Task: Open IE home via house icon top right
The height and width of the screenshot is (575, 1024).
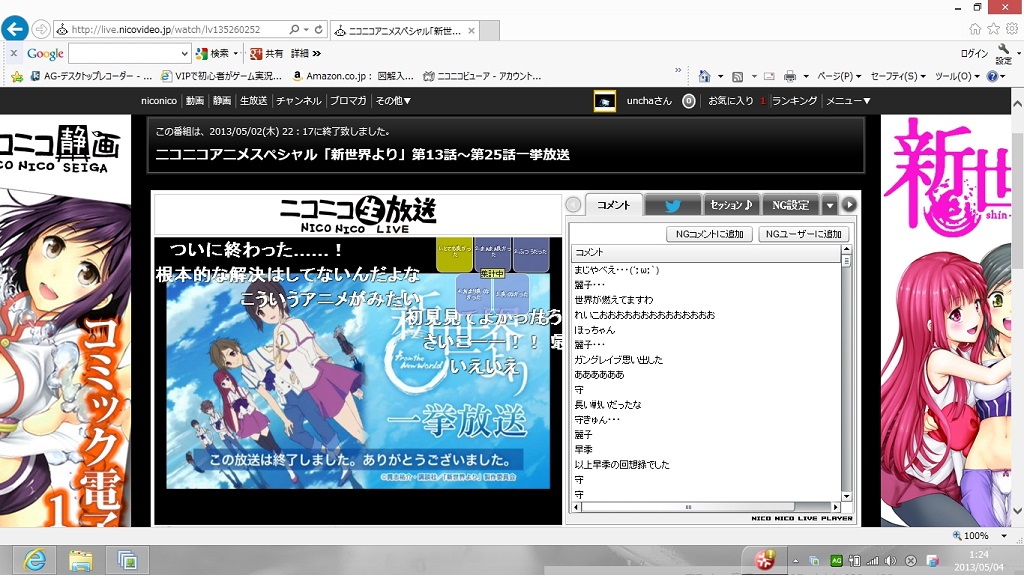Action: [x=975, y=29]
